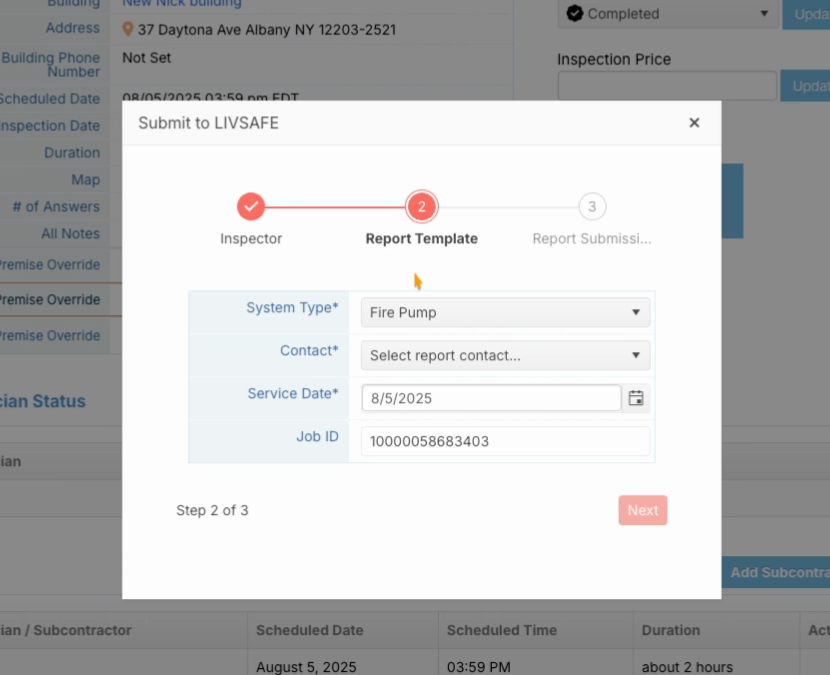
Task: Click the Completed status badge icon
Action: point(574,13)
